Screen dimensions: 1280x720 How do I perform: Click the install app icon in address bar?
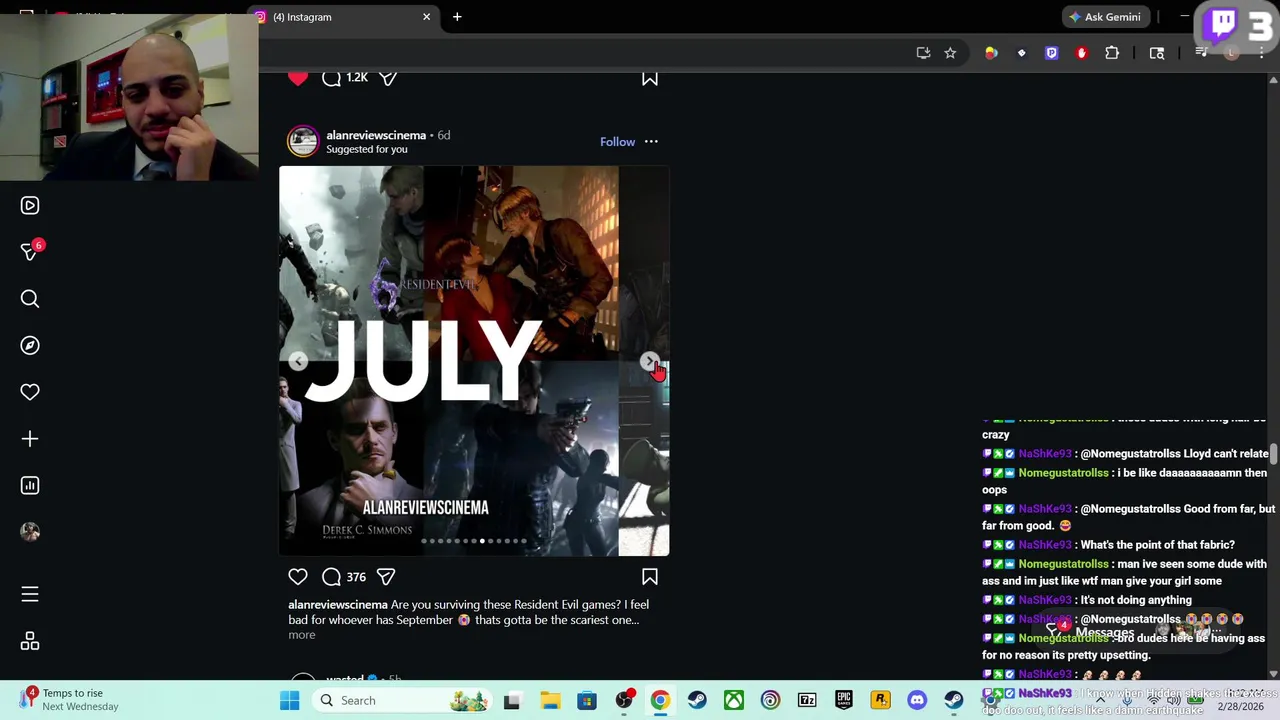pyautogui.click(x=923, y=53)
